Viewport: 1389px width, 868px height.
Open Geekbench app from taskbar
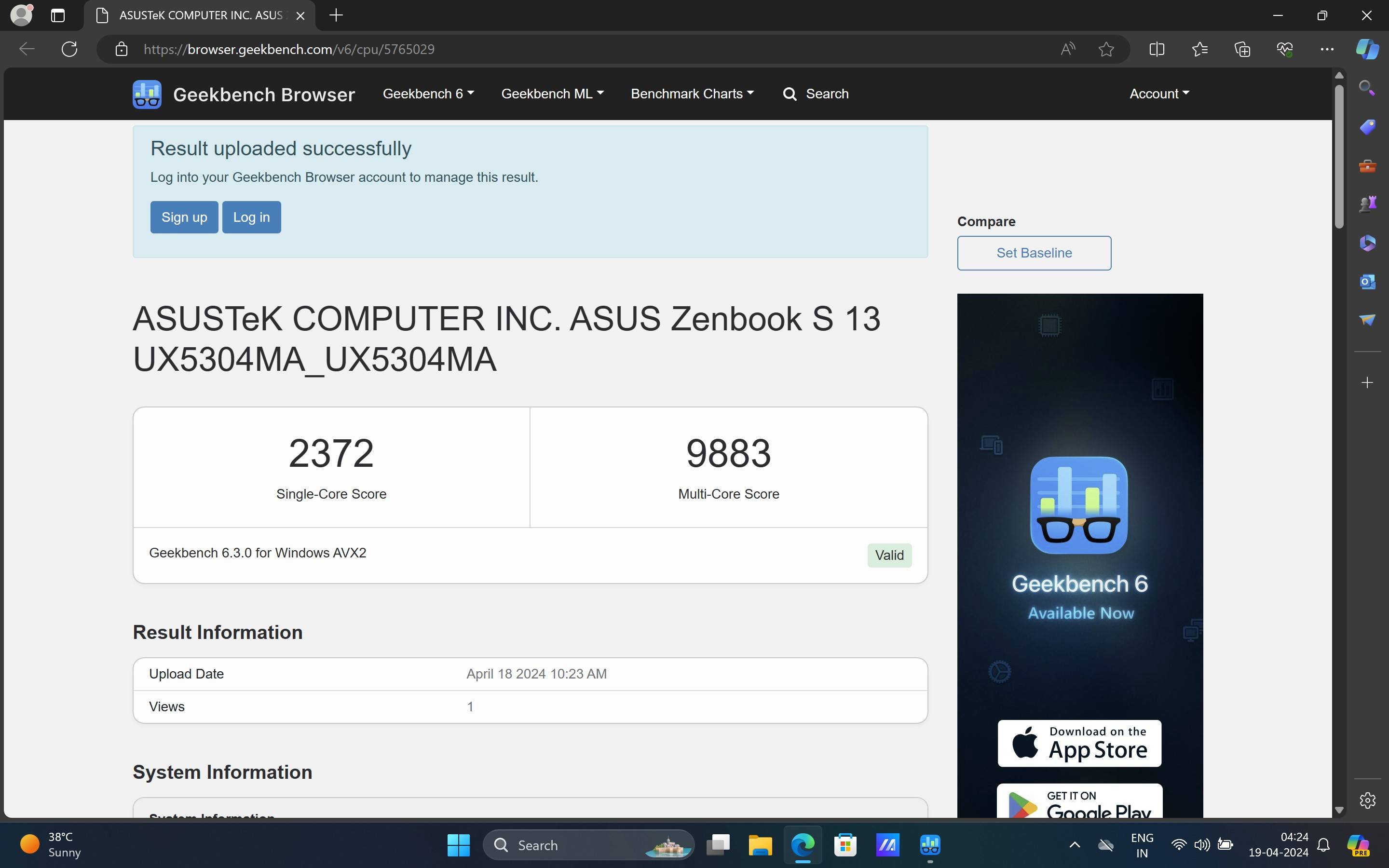pyautogui.click(x=929, y=845)
